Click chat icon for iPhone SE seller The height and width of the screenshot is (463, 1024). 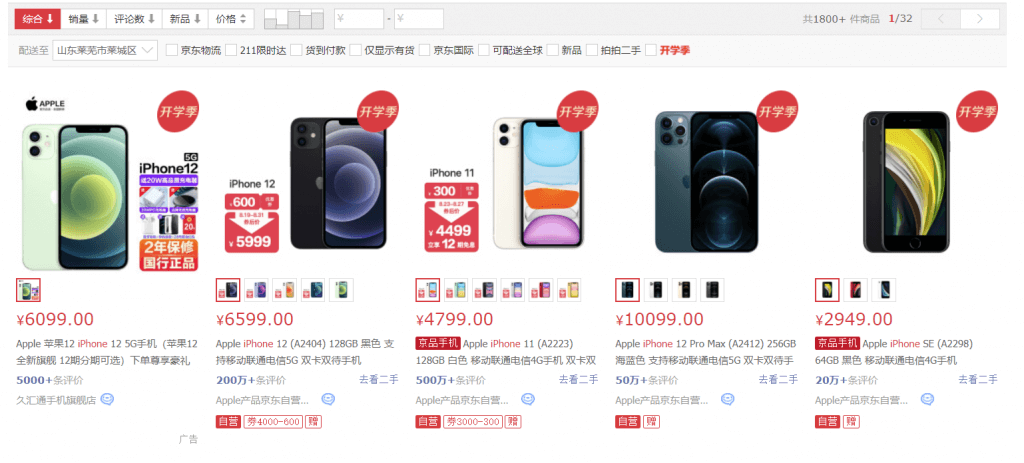pyautogui.click(x=927, y=399)
